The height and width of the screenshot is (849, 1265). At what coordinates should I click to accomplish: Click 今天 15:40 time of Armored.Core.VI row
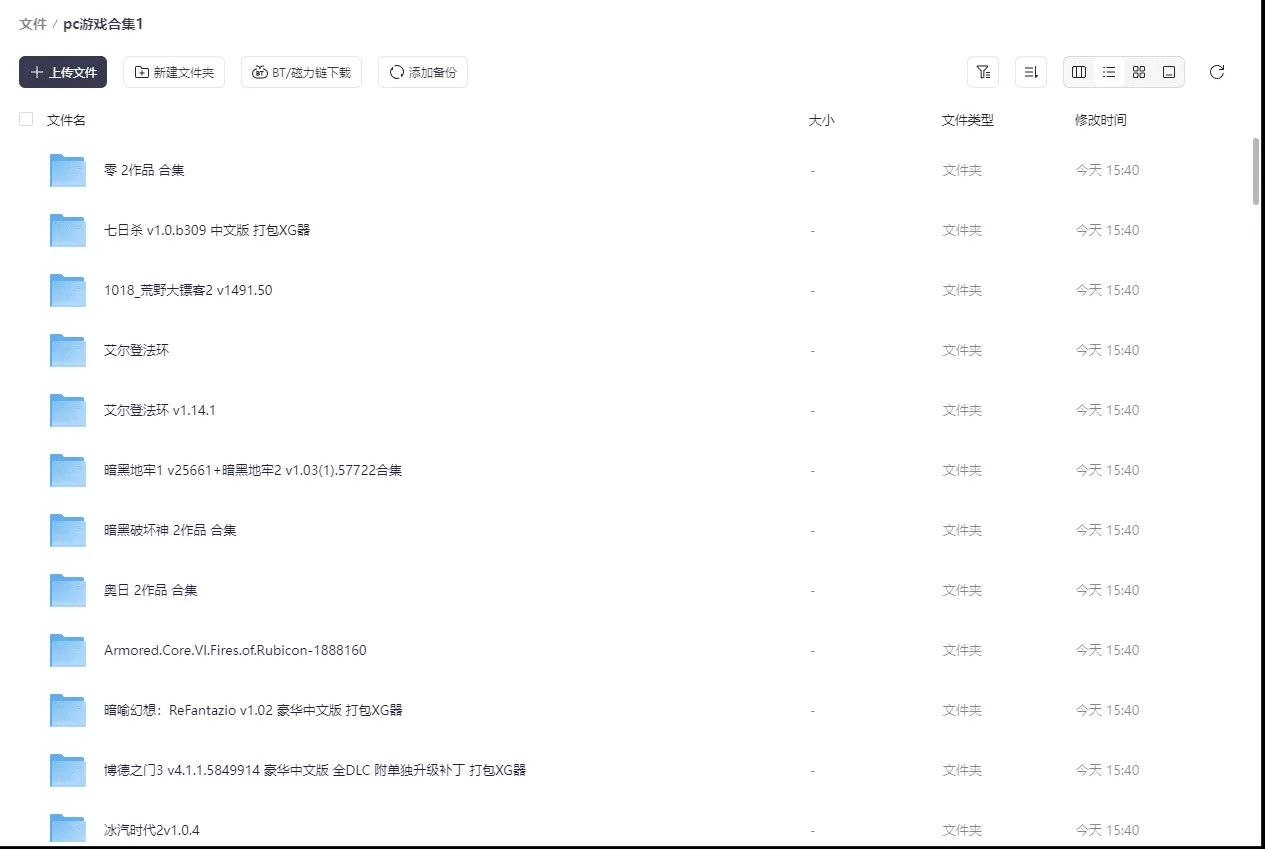[1107, 650]
